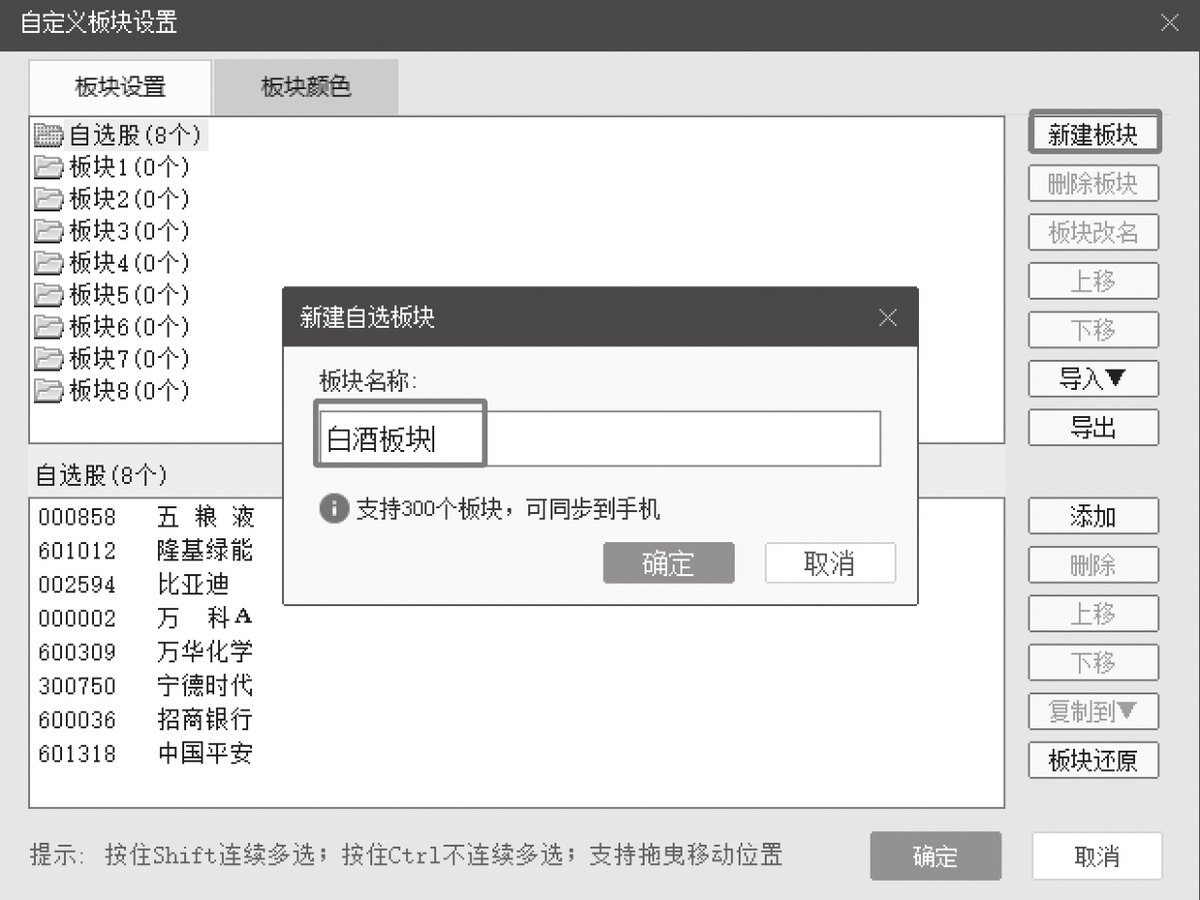
Task: Click the 板块名称 input field
Action: point(599,438)
